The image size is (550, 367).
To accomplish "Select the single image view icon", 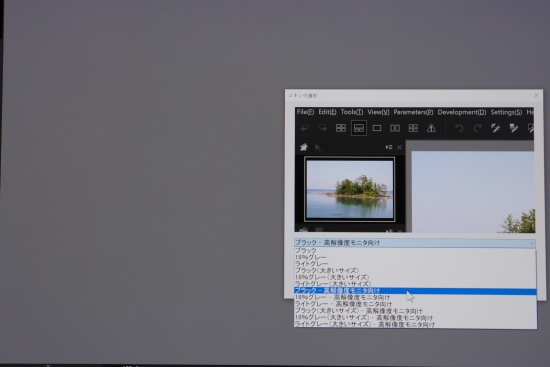I will [377, 128].
